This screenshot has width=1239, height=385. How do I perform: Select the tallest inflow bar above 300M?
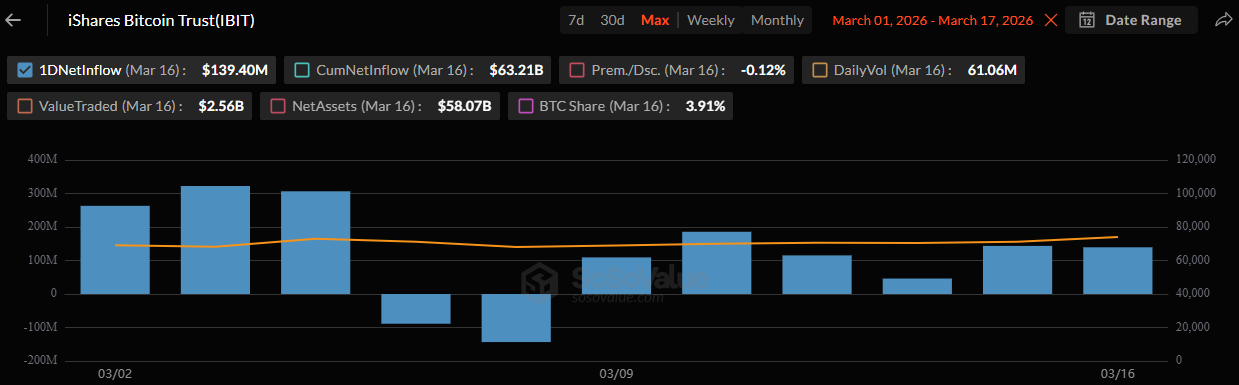point(215,240)
